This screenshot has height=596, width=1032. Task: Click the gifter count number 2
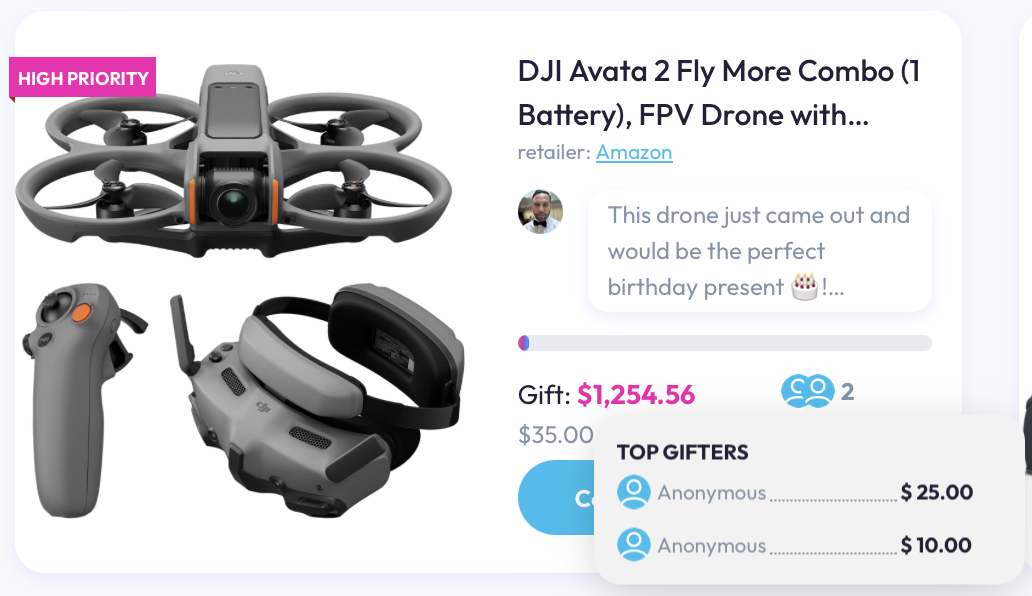coord(848,392)
